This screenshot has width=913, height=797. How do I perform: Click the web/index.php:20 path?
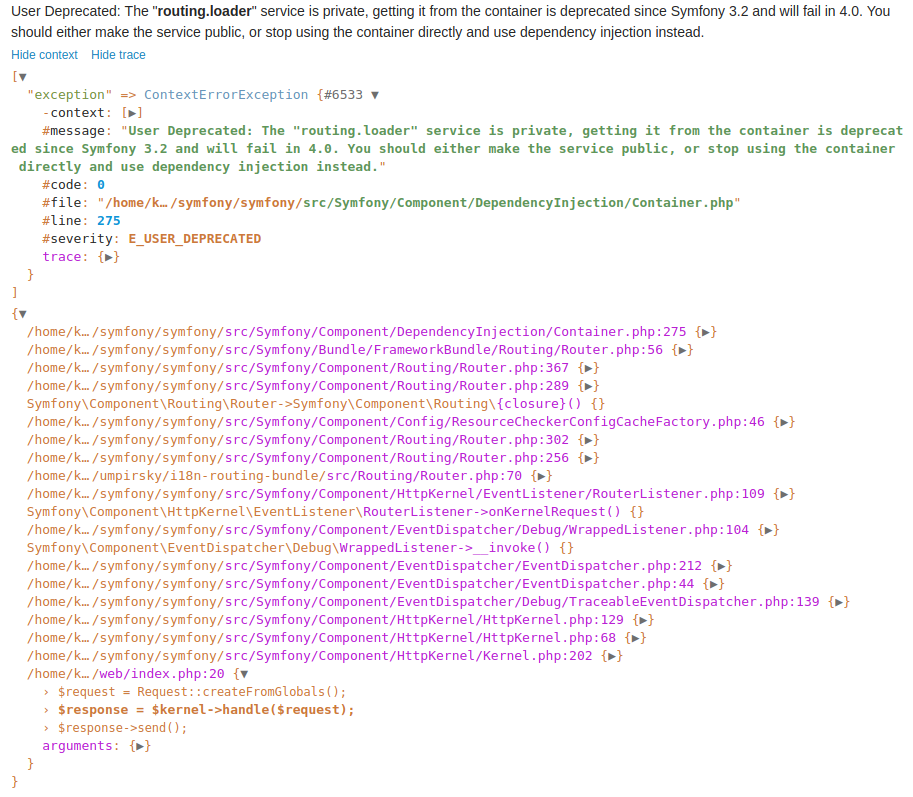pyautogui.click(x=125, y=674)
